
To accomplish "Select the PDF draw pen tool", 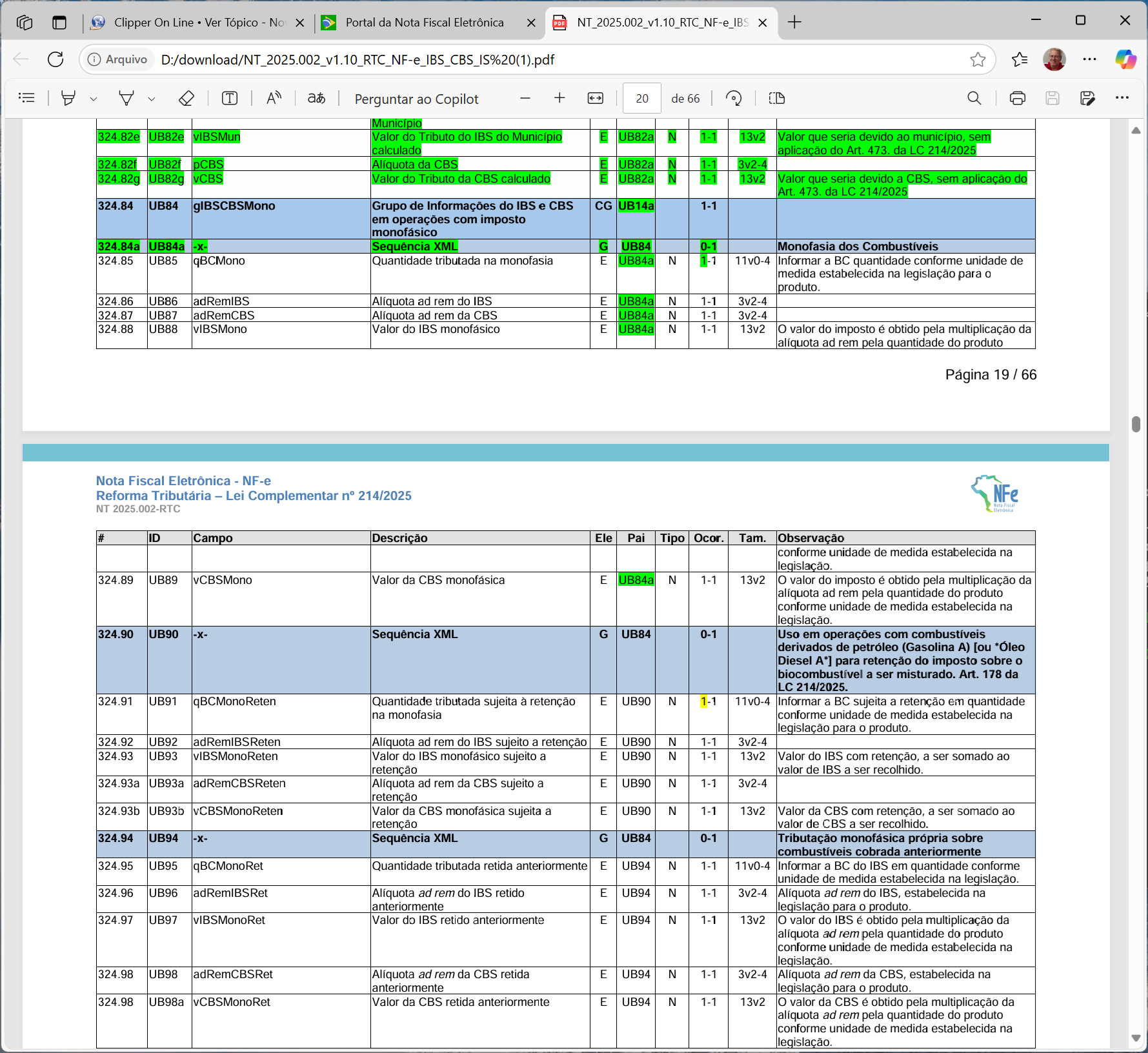I will pos(126,98).
